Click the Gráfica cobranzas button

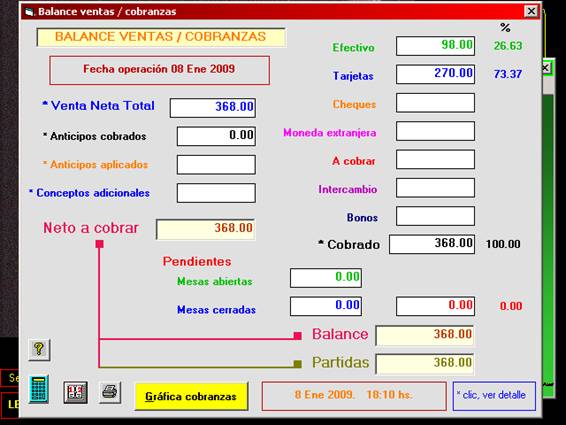click(191, 396)
